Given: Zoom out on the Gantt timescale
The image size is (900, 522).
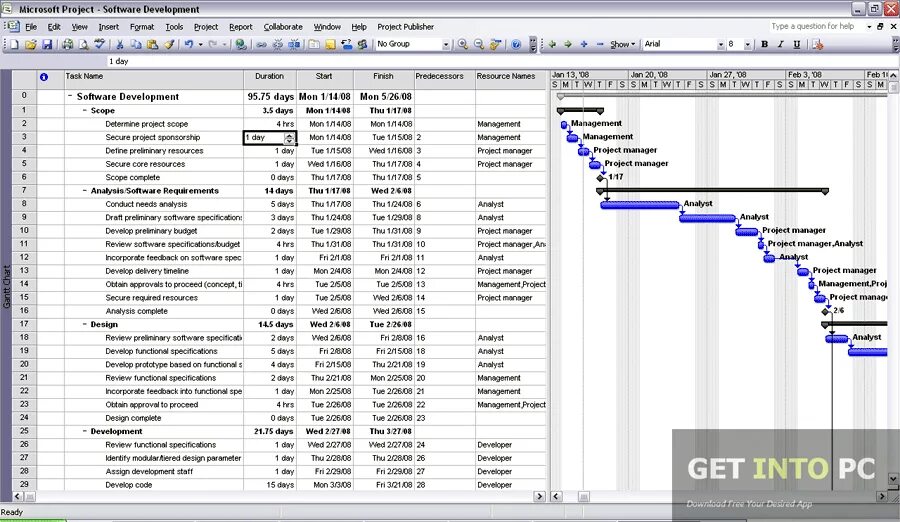Looking at the screenshot, I should [x=479, y=44].
